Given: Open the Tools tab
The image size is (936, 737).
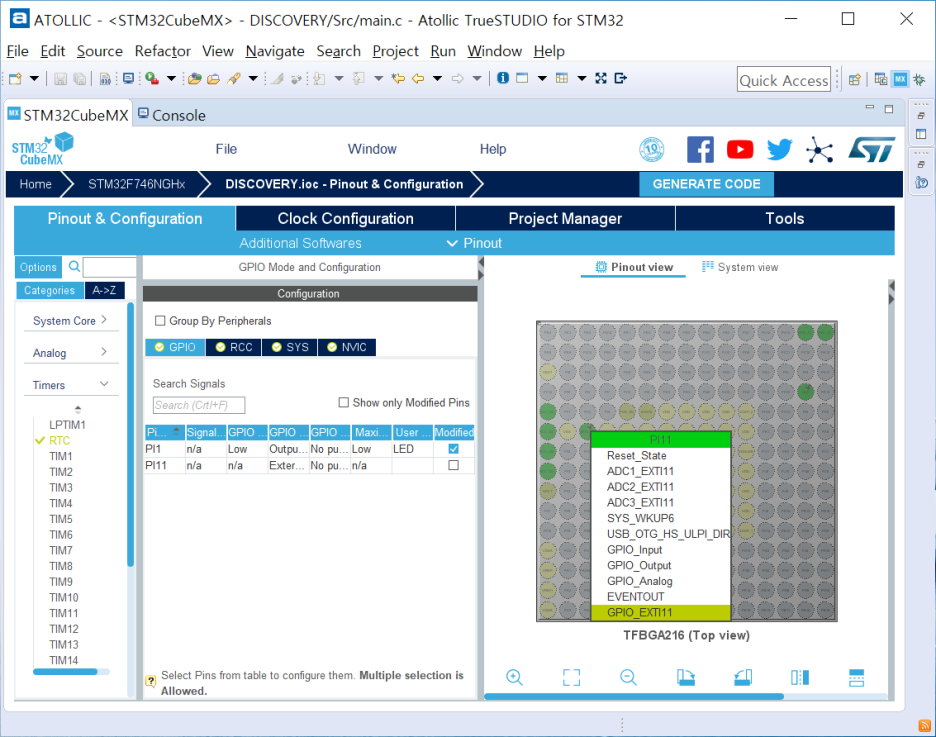Looking at the screenshot, I should [x=785, y=219].
